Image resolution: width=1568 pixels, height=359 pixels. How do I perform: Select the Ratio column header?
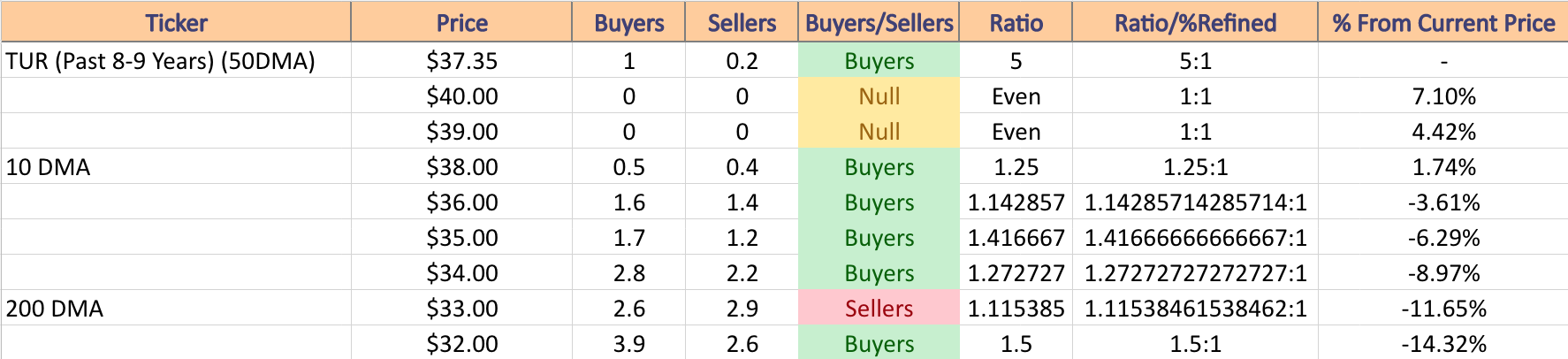coord(1016,22)
